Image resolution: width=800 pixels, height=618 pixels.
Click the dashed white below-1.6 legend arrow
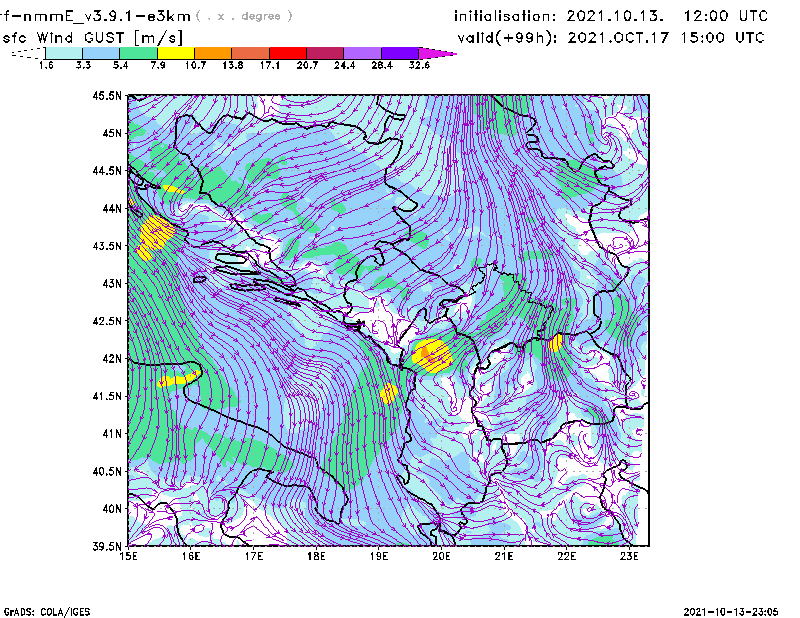(x=28, y=53)
